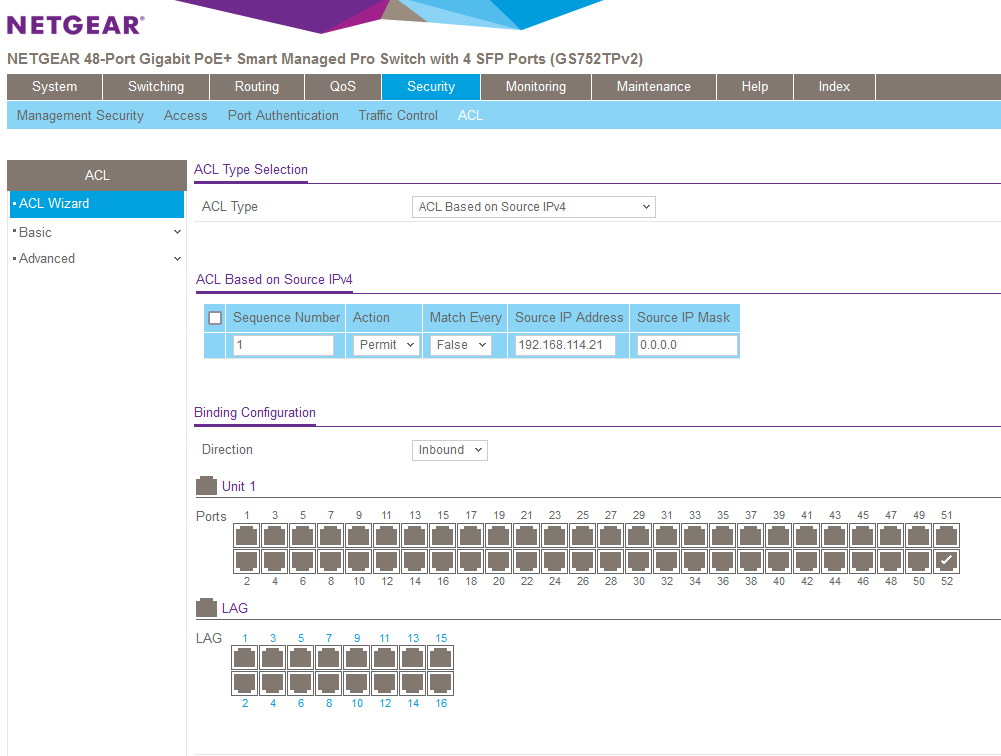Open the Match Every False dropdown

click(461, 345)
